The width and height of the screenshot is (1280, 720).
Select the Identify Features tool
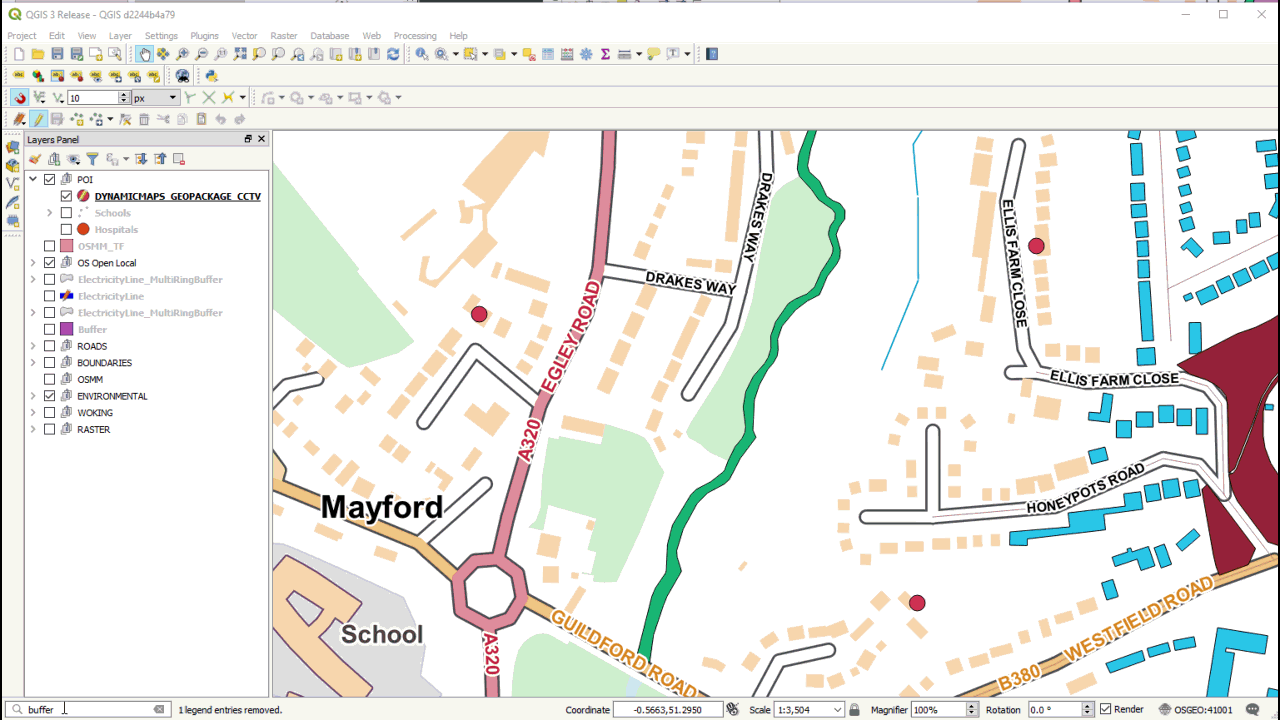pyautogui.click(x=422, y=54)
